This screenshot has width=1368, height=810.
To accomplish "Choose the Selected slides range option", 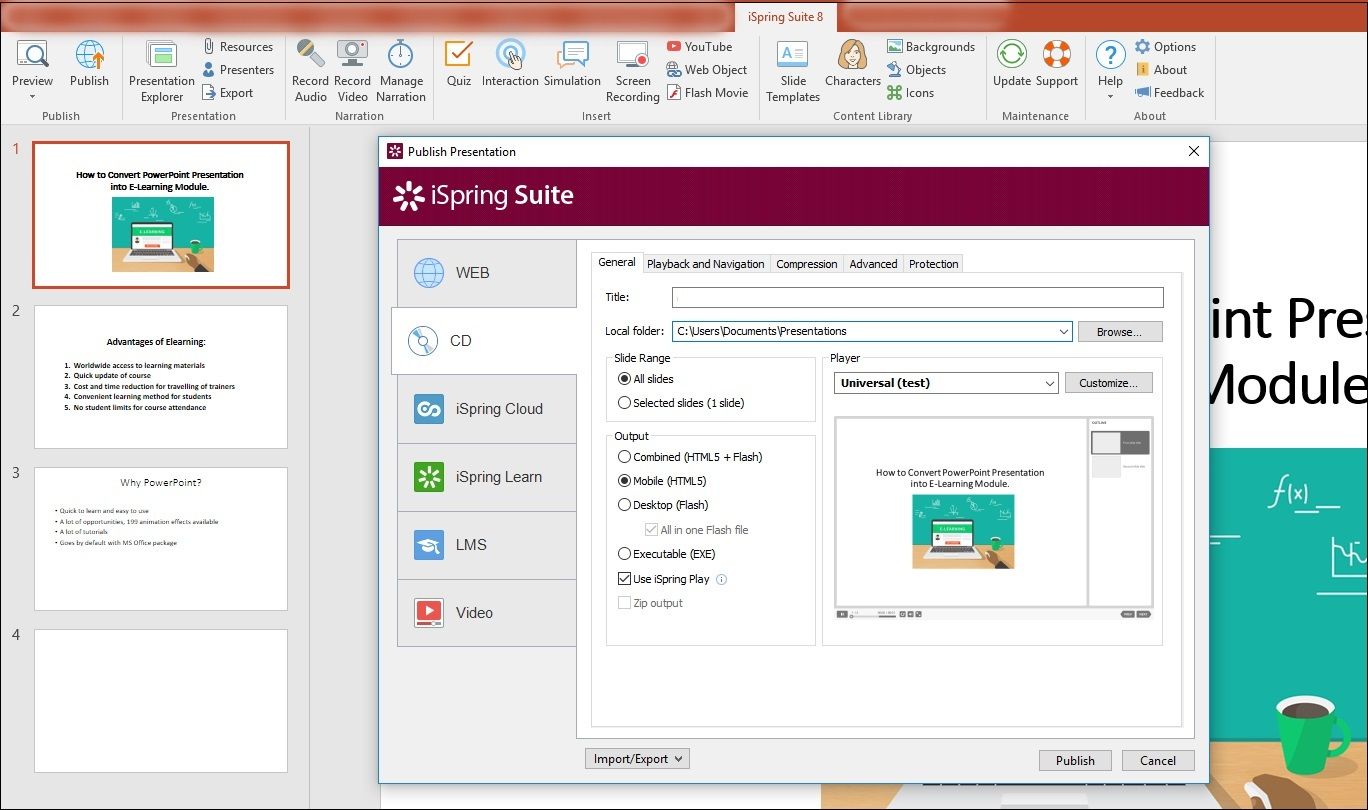I will [624, 400].
